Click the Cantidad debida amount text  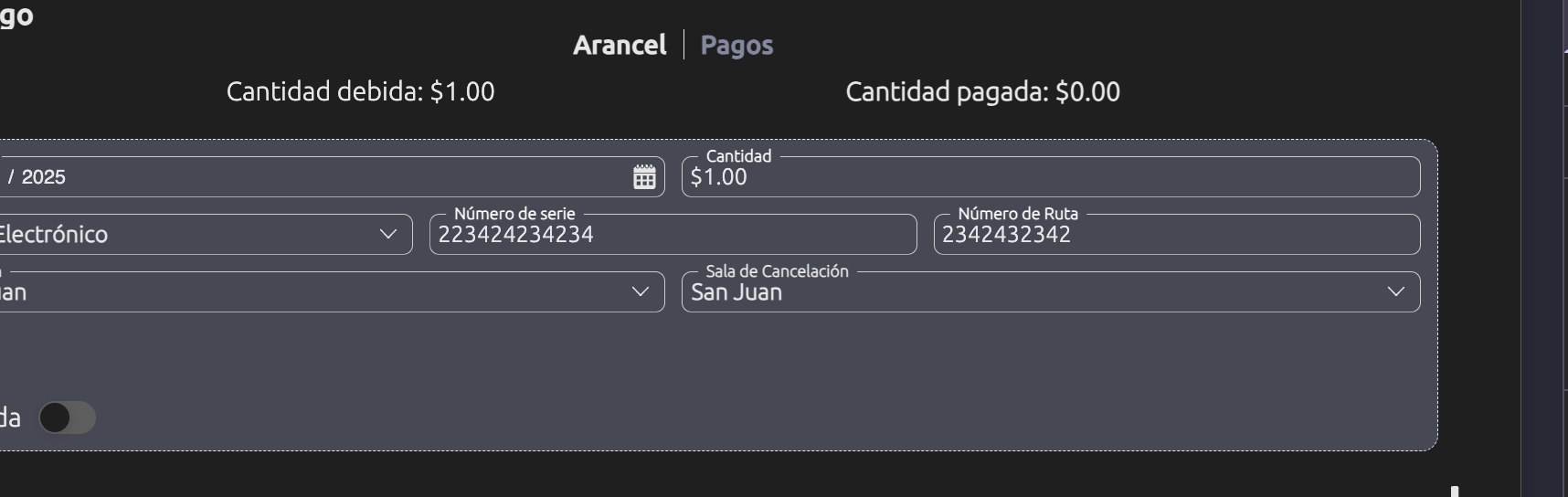[x=360, y=91]
